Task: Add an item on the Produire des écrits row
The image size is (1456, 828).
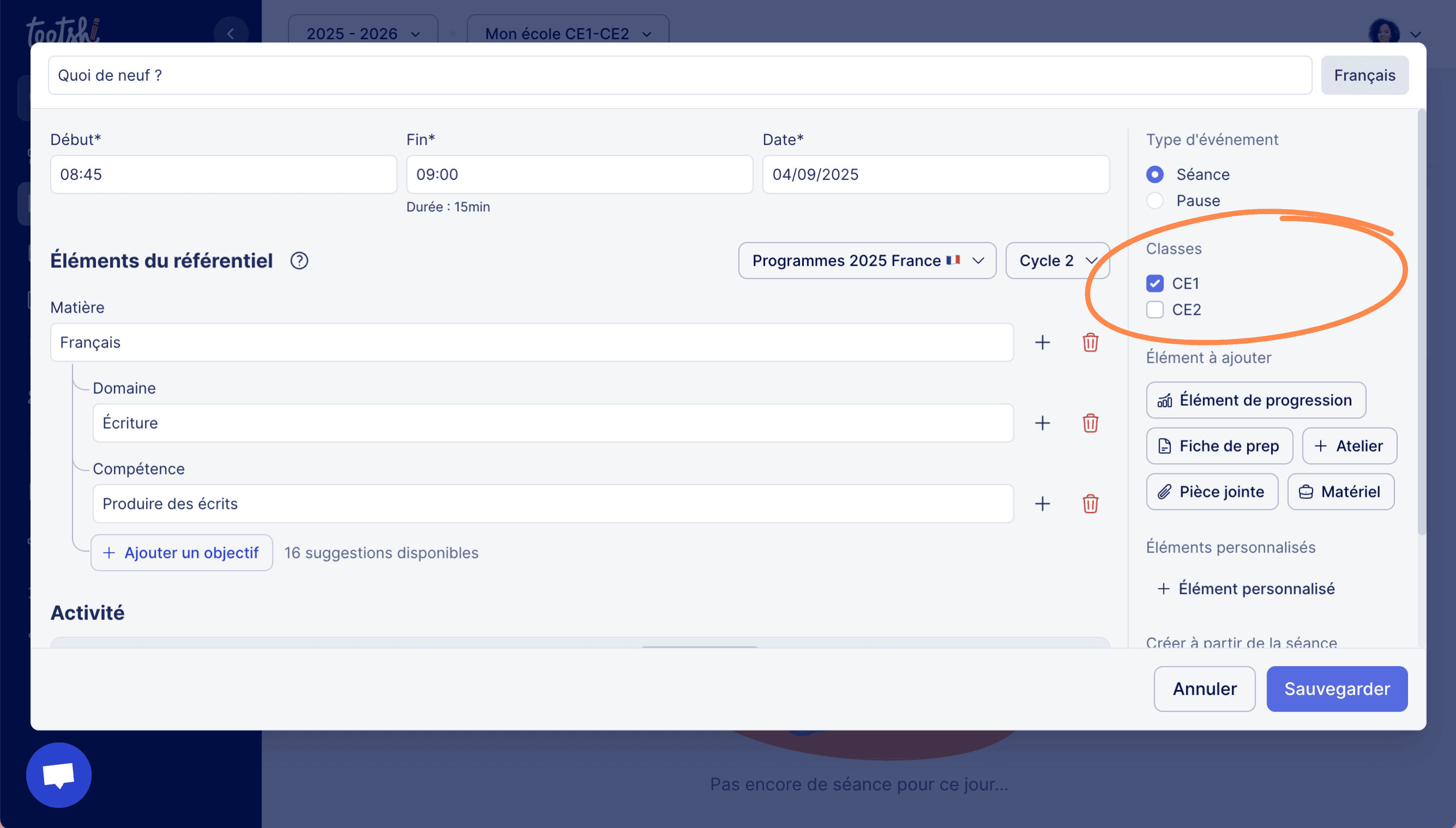Action: 1042,504
